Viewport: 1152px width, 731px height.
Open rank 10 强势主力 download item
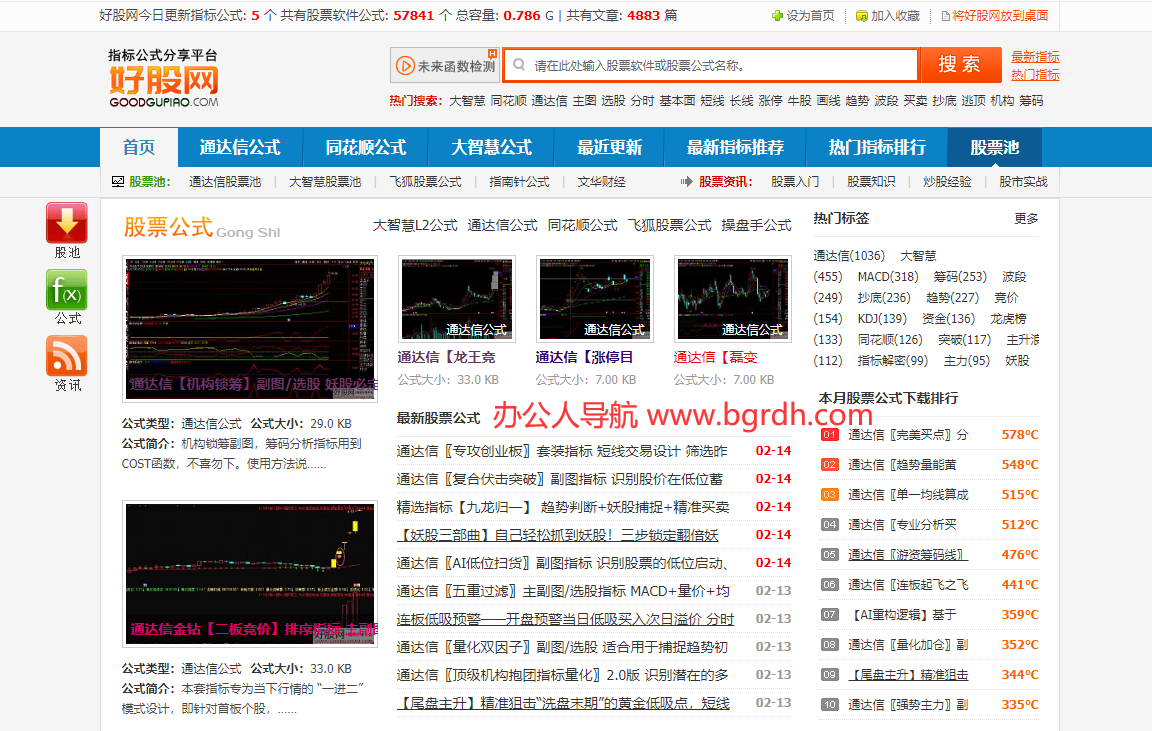(908, 705)
